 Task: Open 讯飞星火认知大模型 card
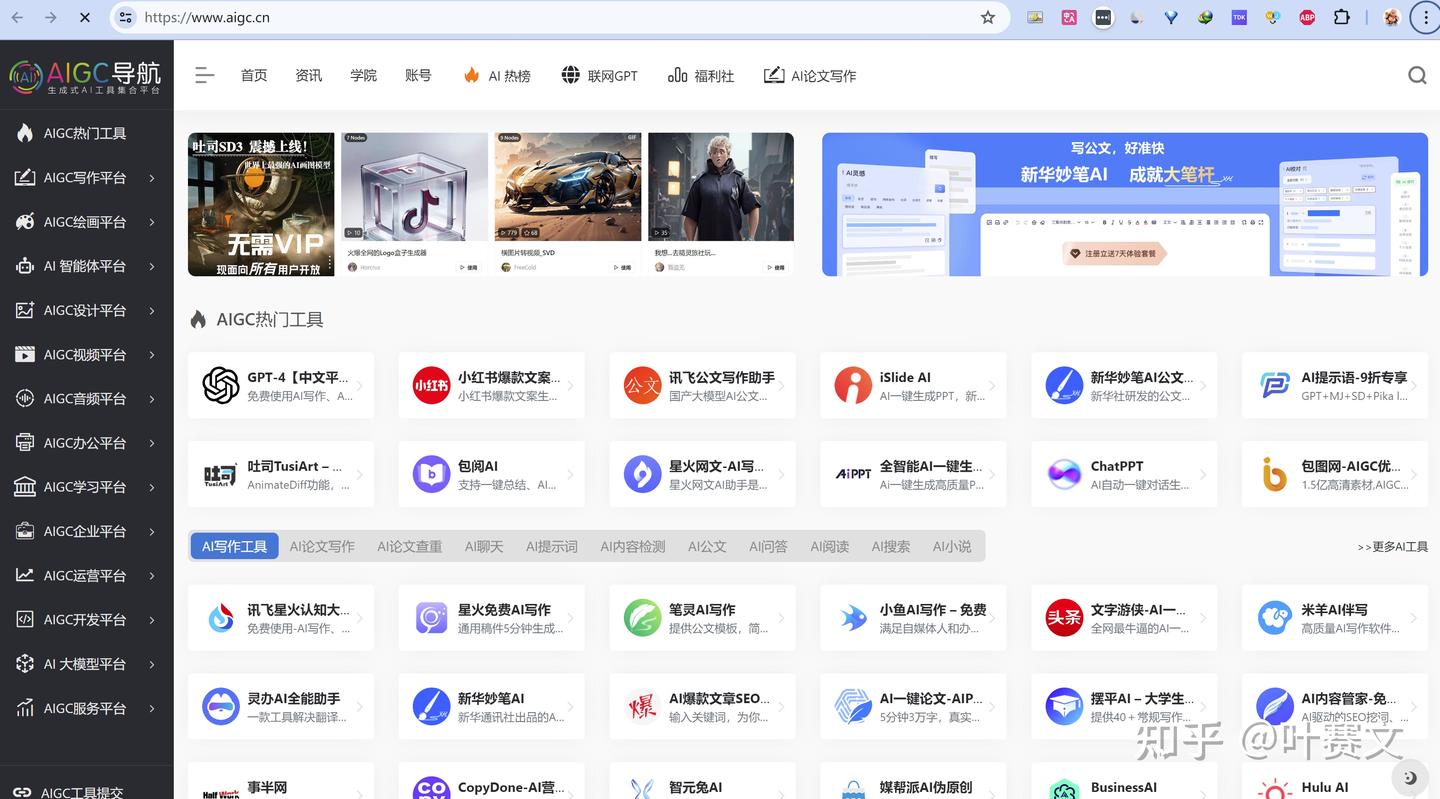(x=281, y=618)
